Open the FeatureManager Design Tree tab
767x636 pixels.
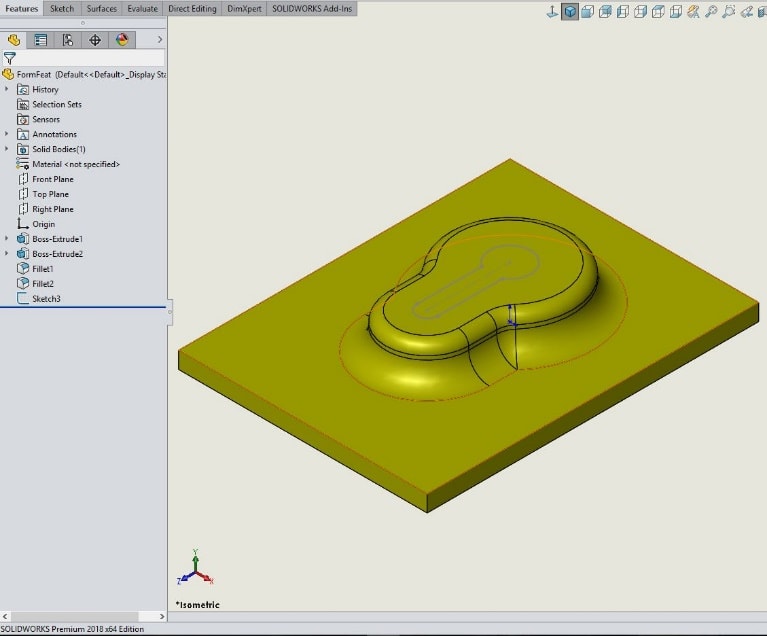click(14, 40)
